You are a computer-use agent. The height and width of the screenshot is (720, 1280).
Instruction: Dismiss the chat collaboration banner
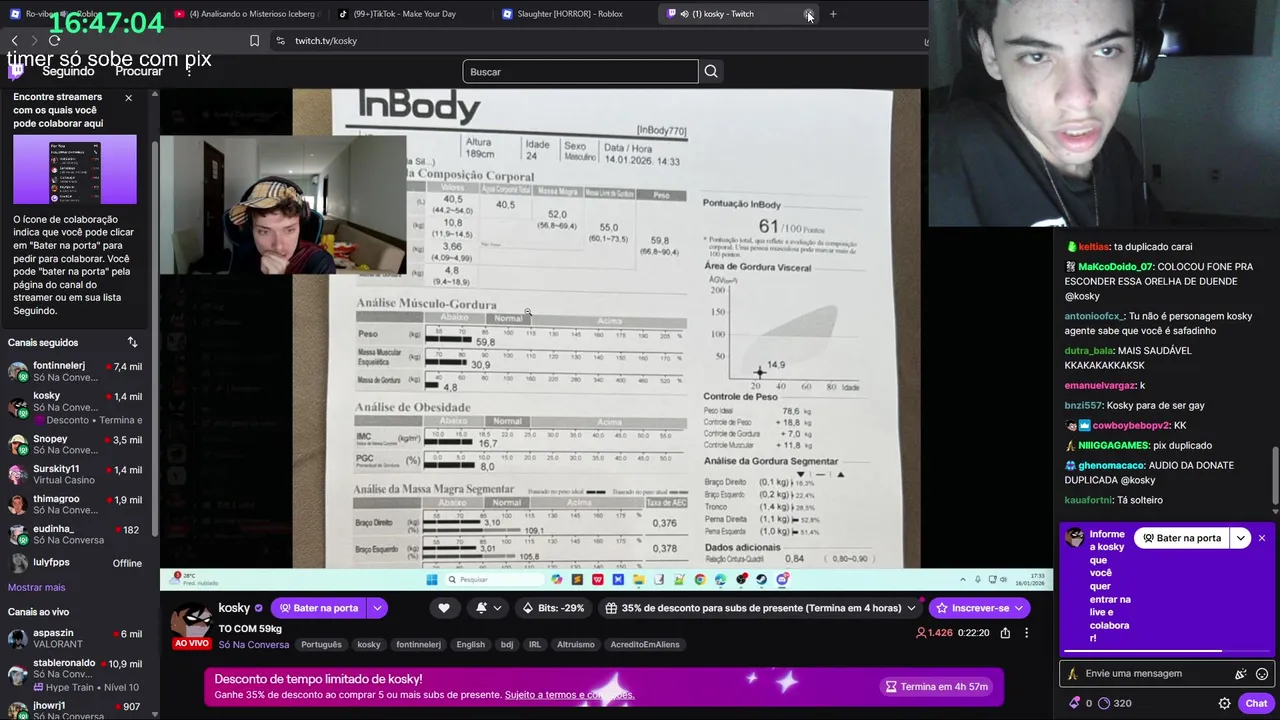[1262, 538]
